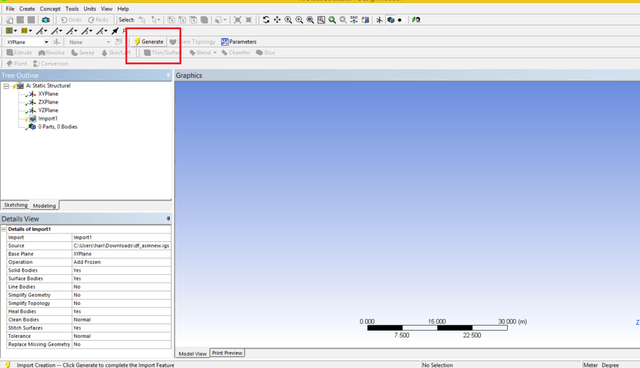
Task: Collapse the A: Static Structural tree node
Action: [6, 86]
